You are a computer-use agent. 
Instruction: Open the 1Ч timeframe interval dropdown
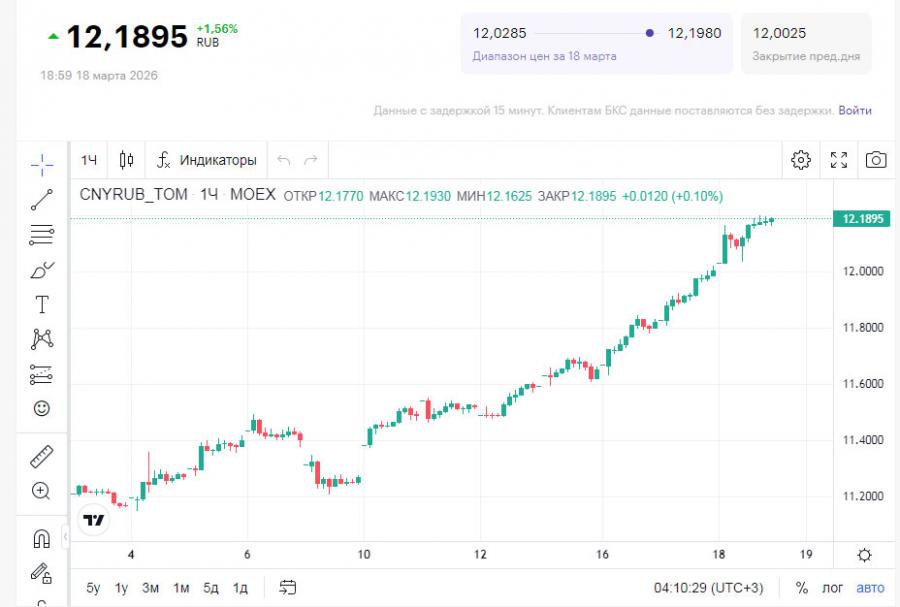pos(90,160)
